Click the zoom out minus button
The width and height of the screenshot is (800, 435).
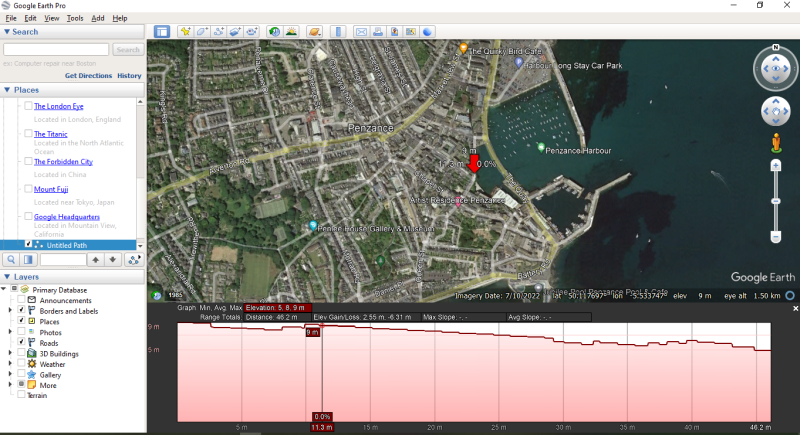coord(776,237)
